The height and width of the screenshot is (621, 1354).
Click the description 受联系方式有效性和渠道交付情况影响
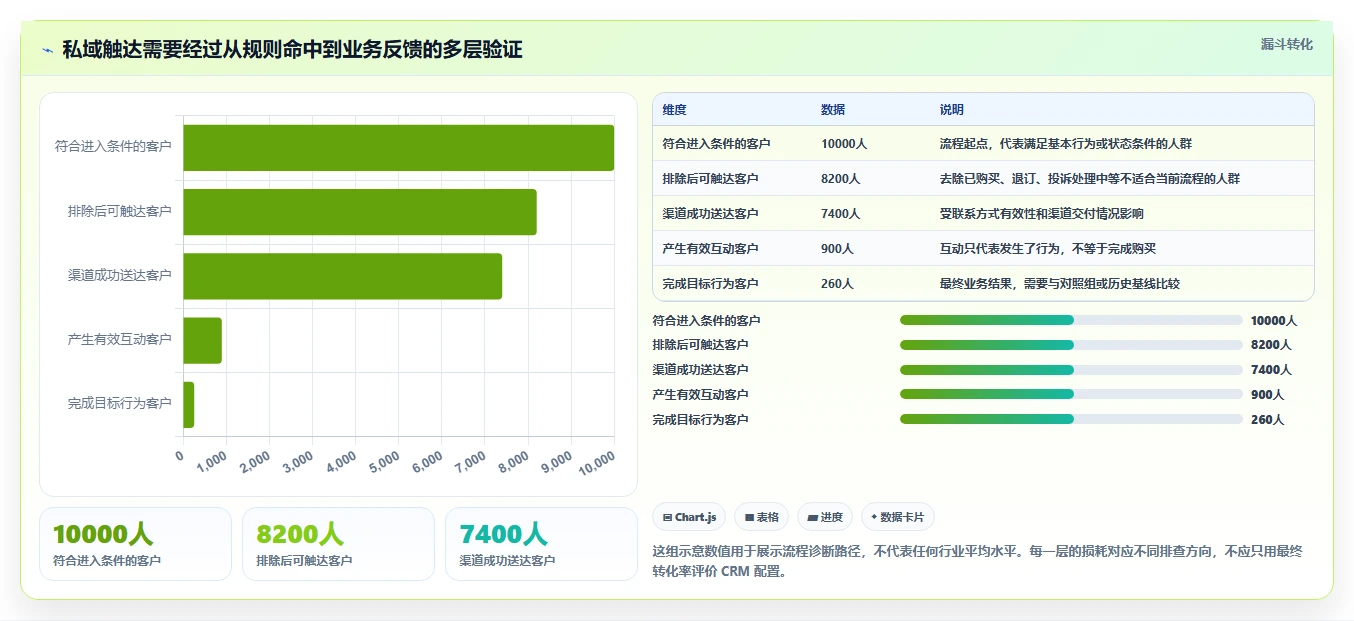click(1041, 214)
